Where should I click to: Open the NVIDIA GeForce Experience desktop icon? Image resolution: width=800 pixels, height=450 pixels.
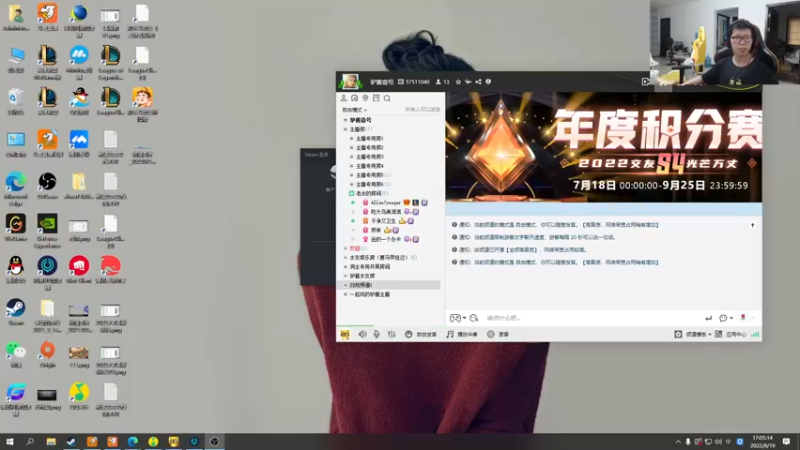[x=47, y=231]
